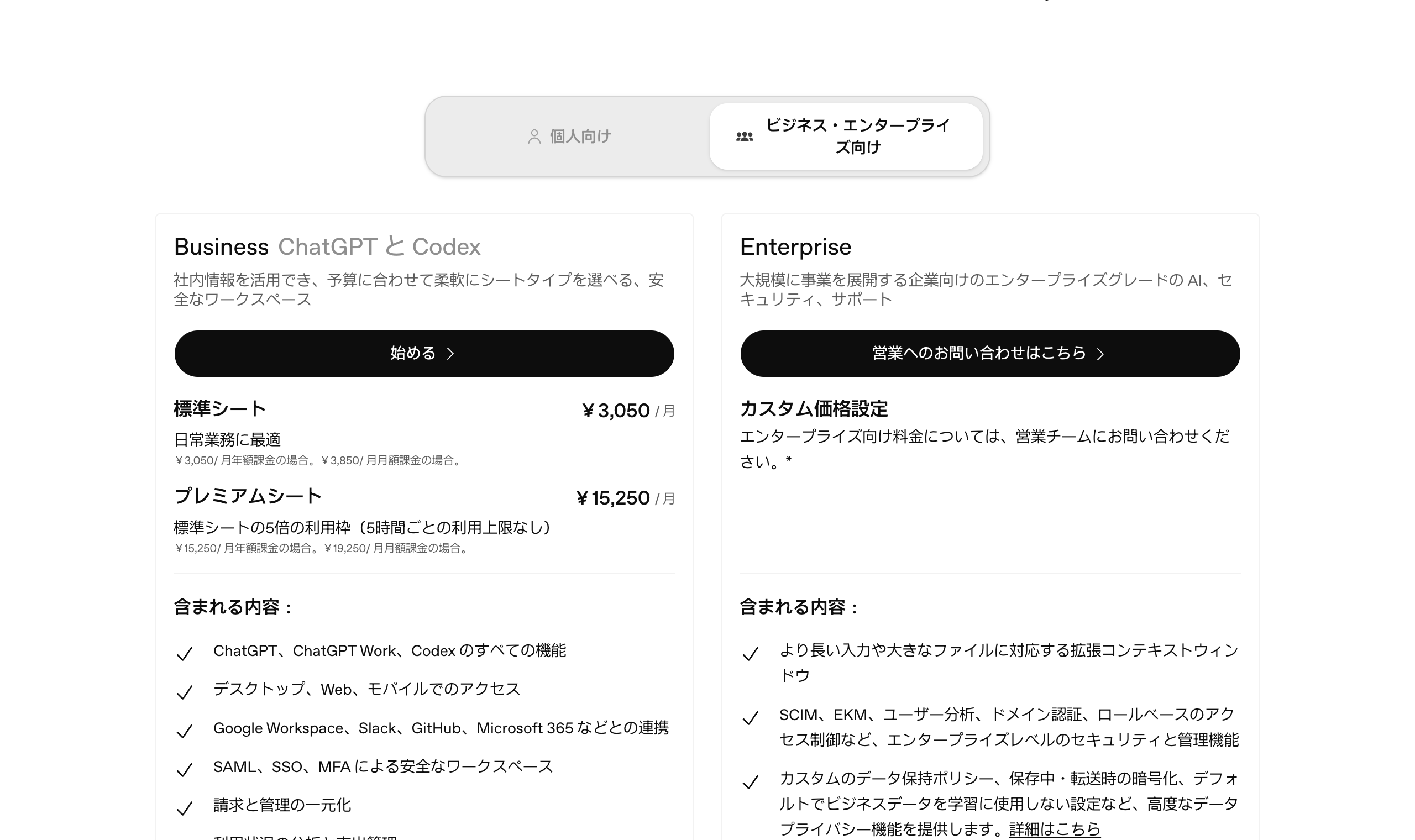1415x840 pixels.
Task: Click the Enterprise description starting 大規模に事業を展開する
Action: coord(986,290)
